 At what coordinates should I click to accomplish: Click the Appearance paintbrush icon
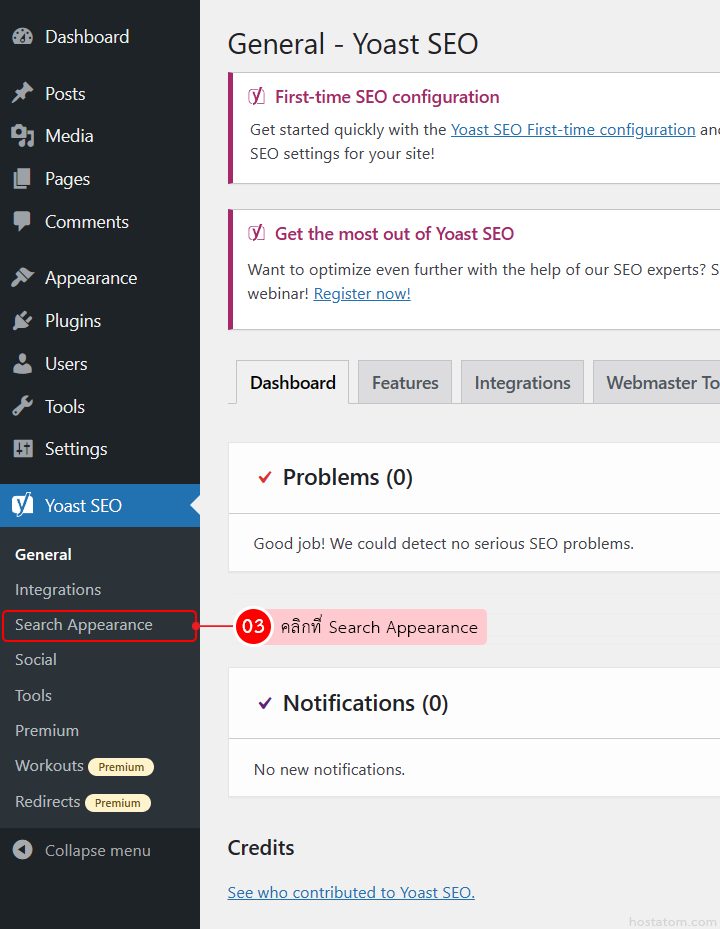(22, 278)
